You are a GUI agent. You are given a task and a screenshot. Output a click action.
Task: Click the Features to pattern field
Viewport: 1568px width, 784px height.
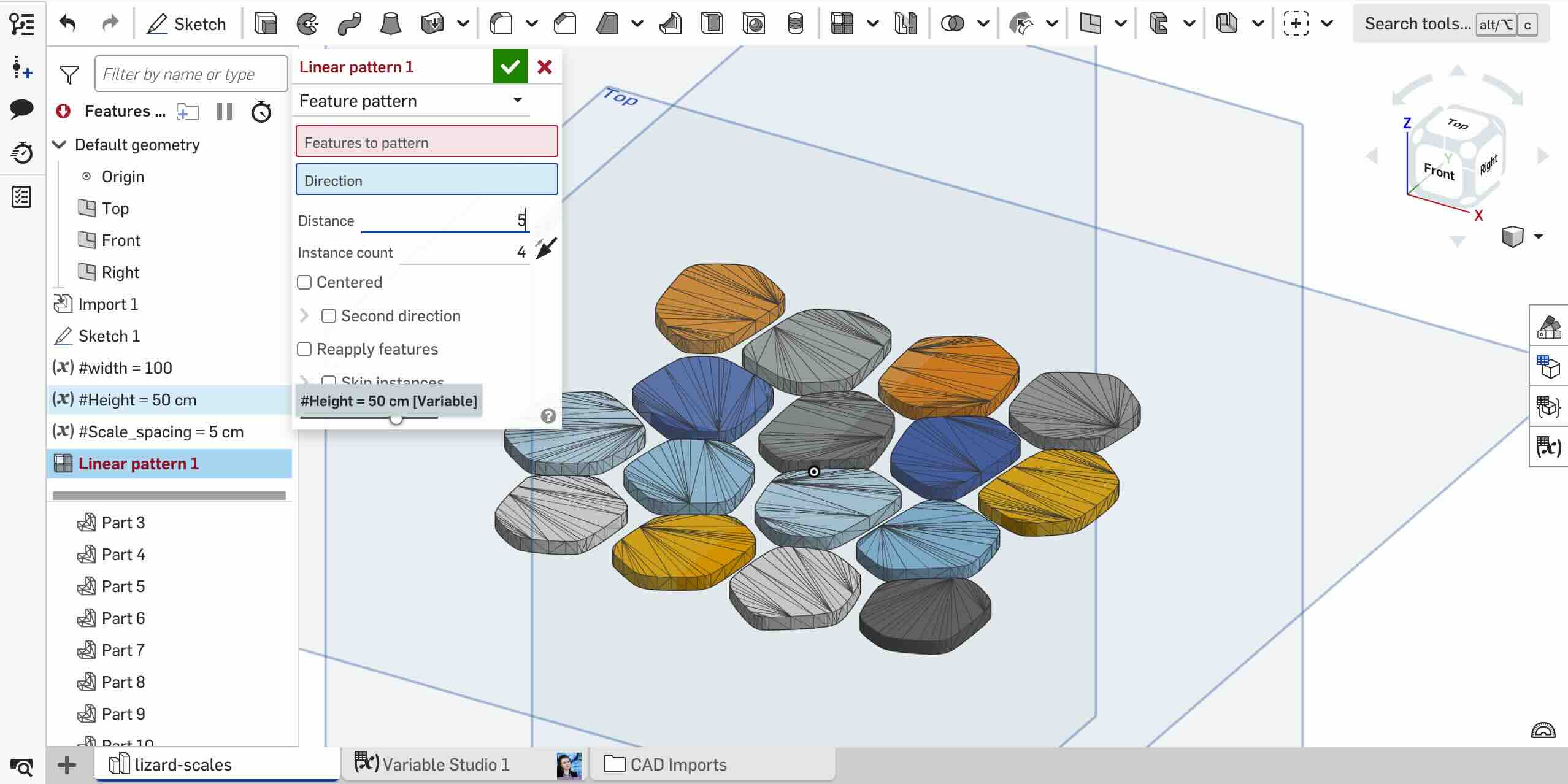pos(427,142)
